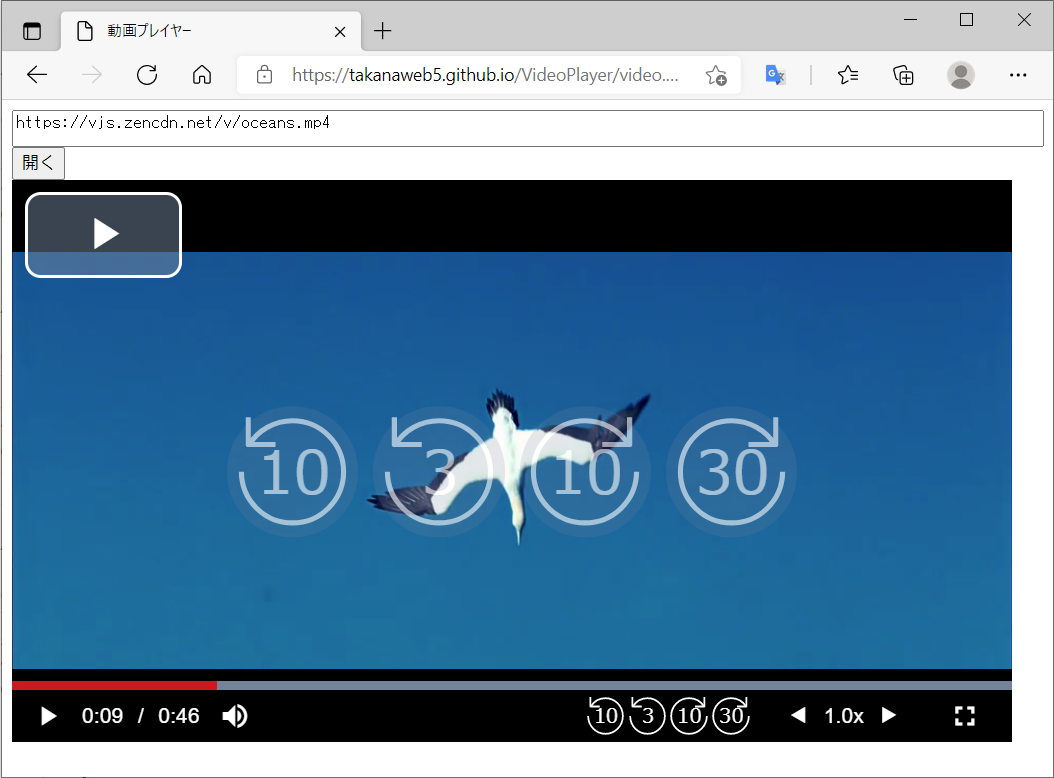Rewind 10 seconds using control bar icon
Image resolution: width=1054 pixels, height=778 pixels.
pyautogui.click(x=605, y=716)
